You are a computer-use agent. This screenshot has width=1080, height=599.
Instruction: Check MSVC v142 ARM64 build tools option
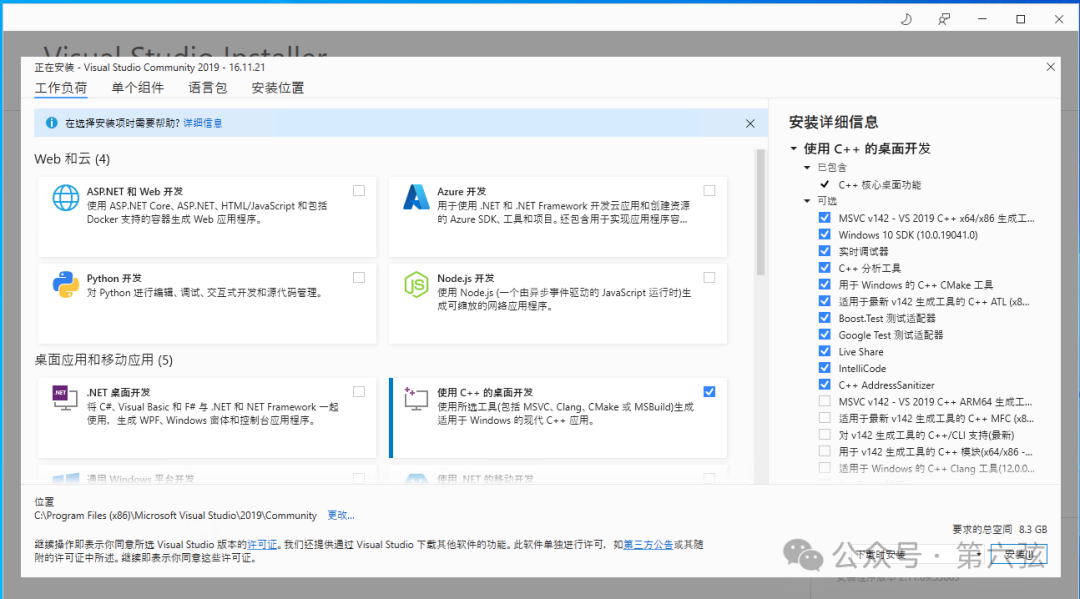824,401
